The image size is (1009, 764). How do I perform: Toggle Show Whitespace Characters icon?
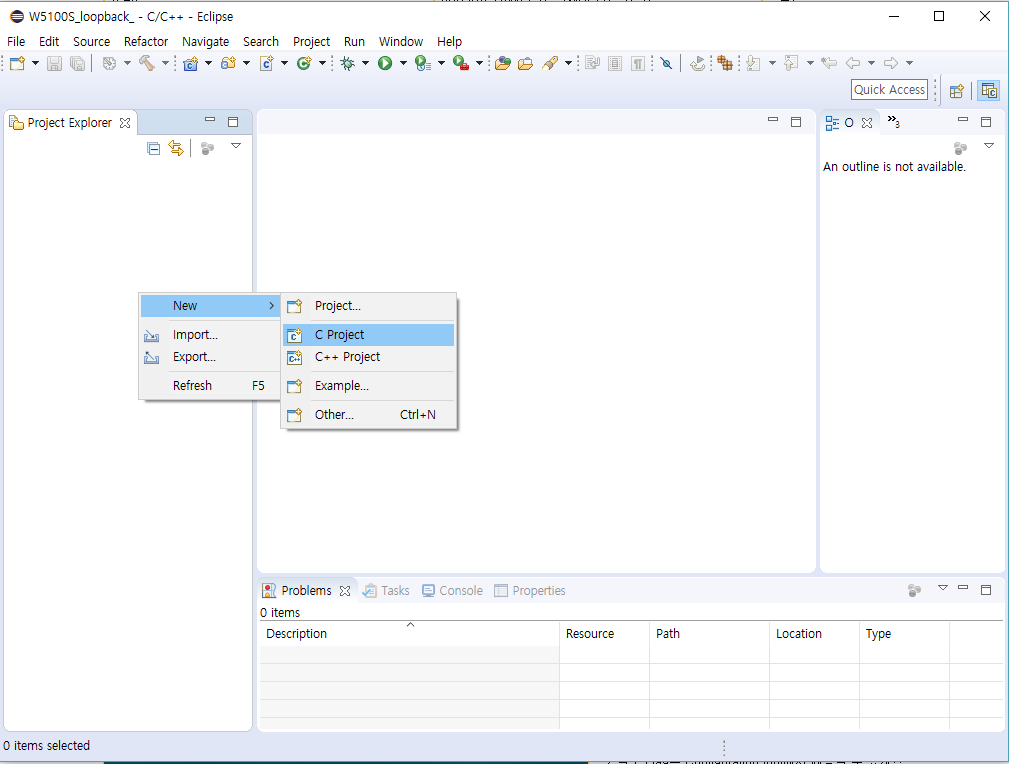(638, 63)
